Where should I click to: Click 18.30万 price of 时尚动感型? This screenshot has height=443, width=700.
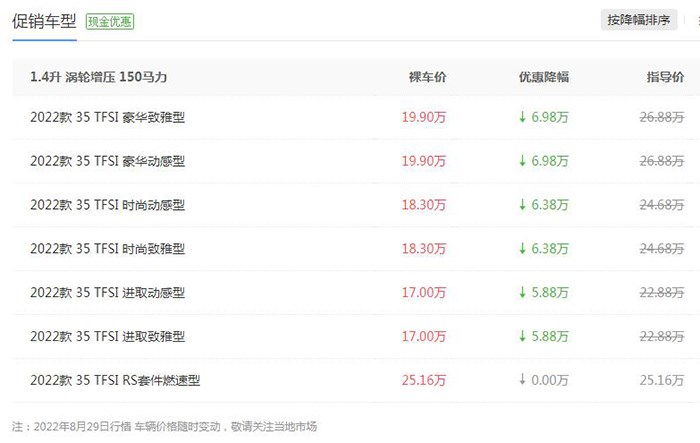pos(424,205)
